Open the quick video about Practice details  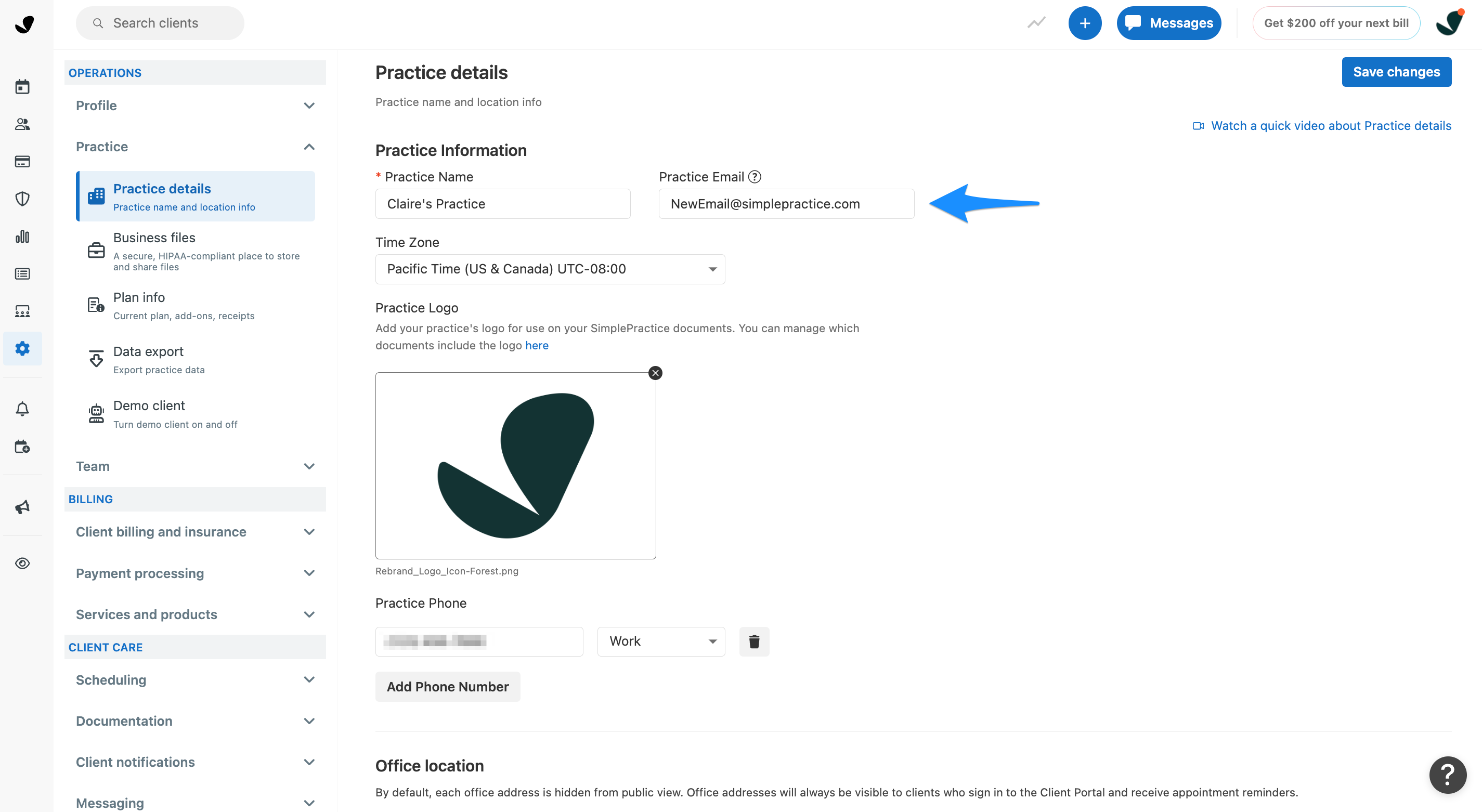tap(1330, 125)
